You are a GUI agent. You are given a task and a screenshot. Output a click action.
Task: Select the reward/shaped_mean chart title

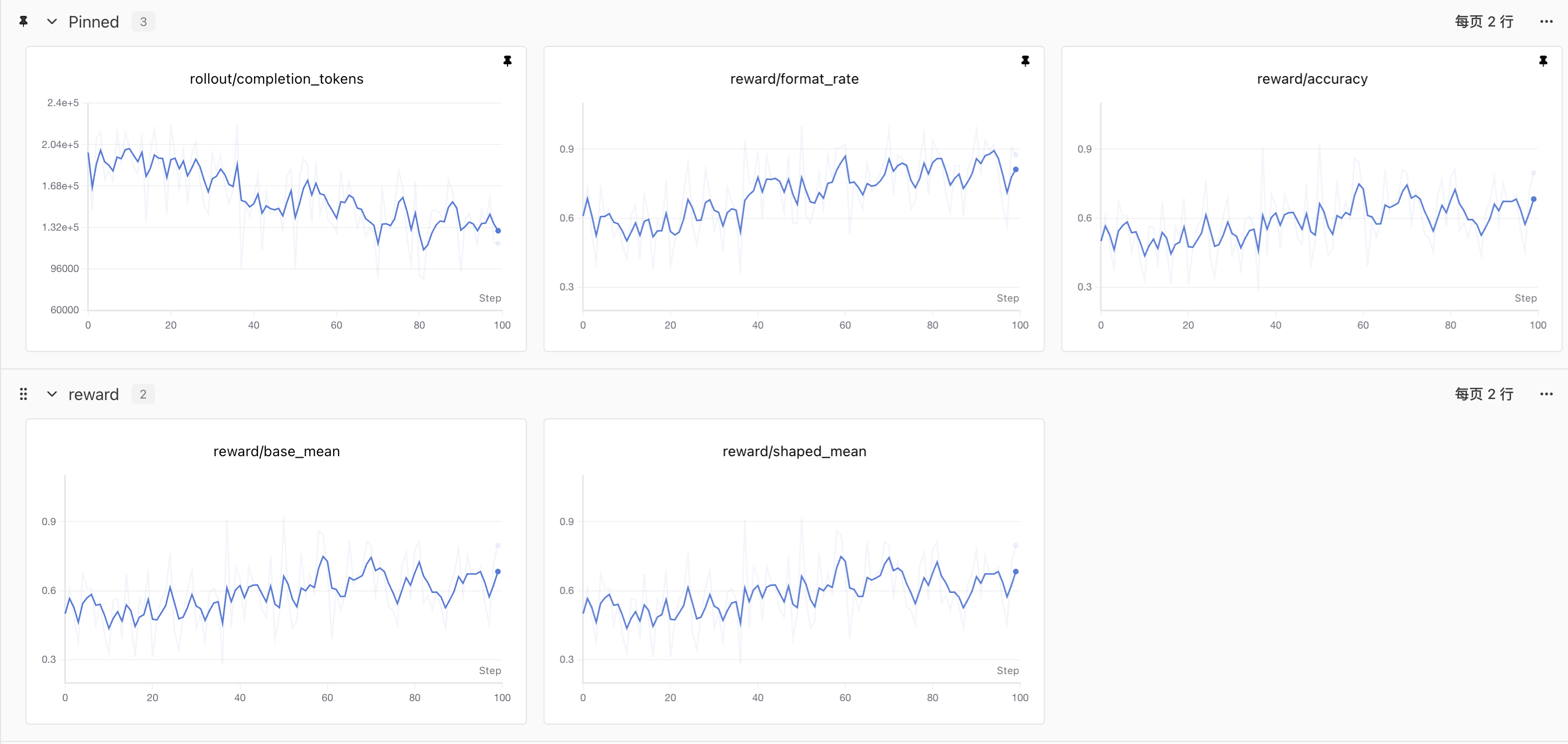[x=794, y=452]
